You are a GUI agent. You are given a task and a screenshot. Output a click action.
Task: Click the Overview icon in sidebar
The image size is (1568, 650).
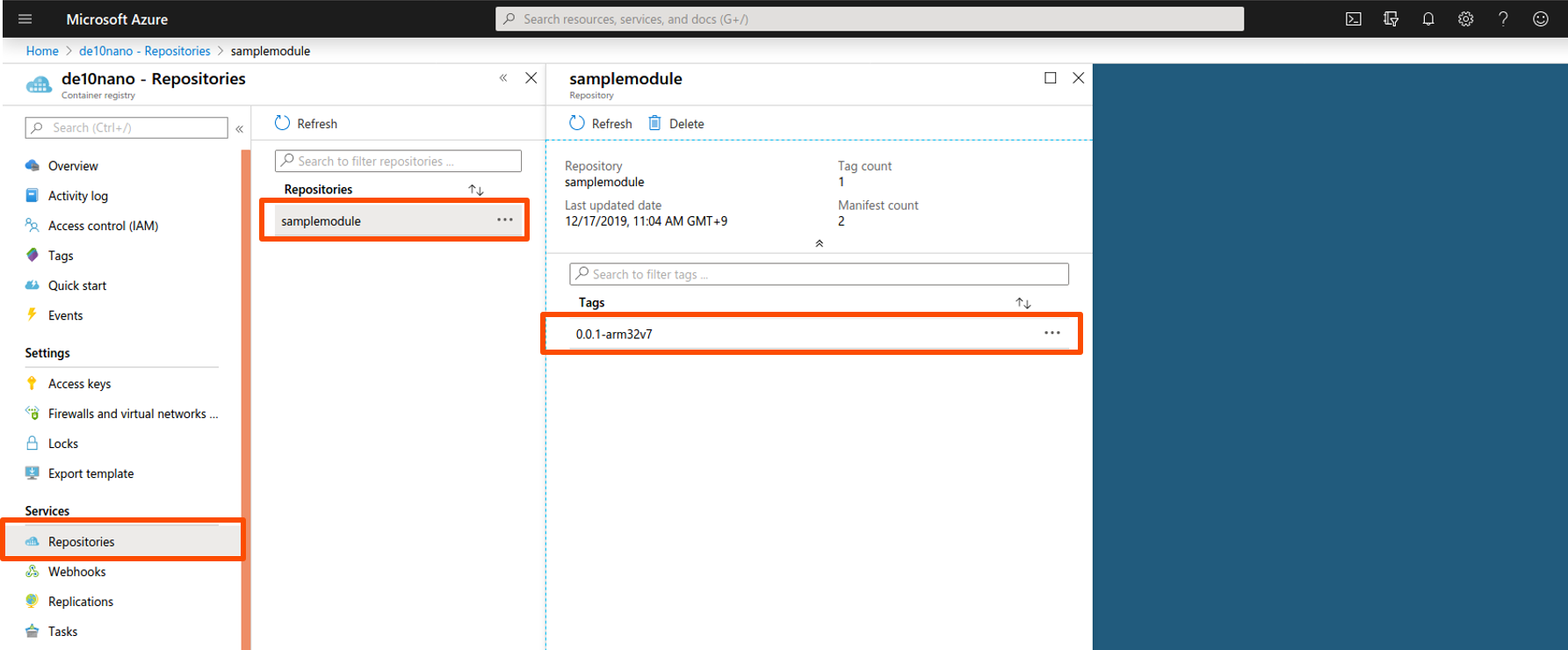(33, 165)
